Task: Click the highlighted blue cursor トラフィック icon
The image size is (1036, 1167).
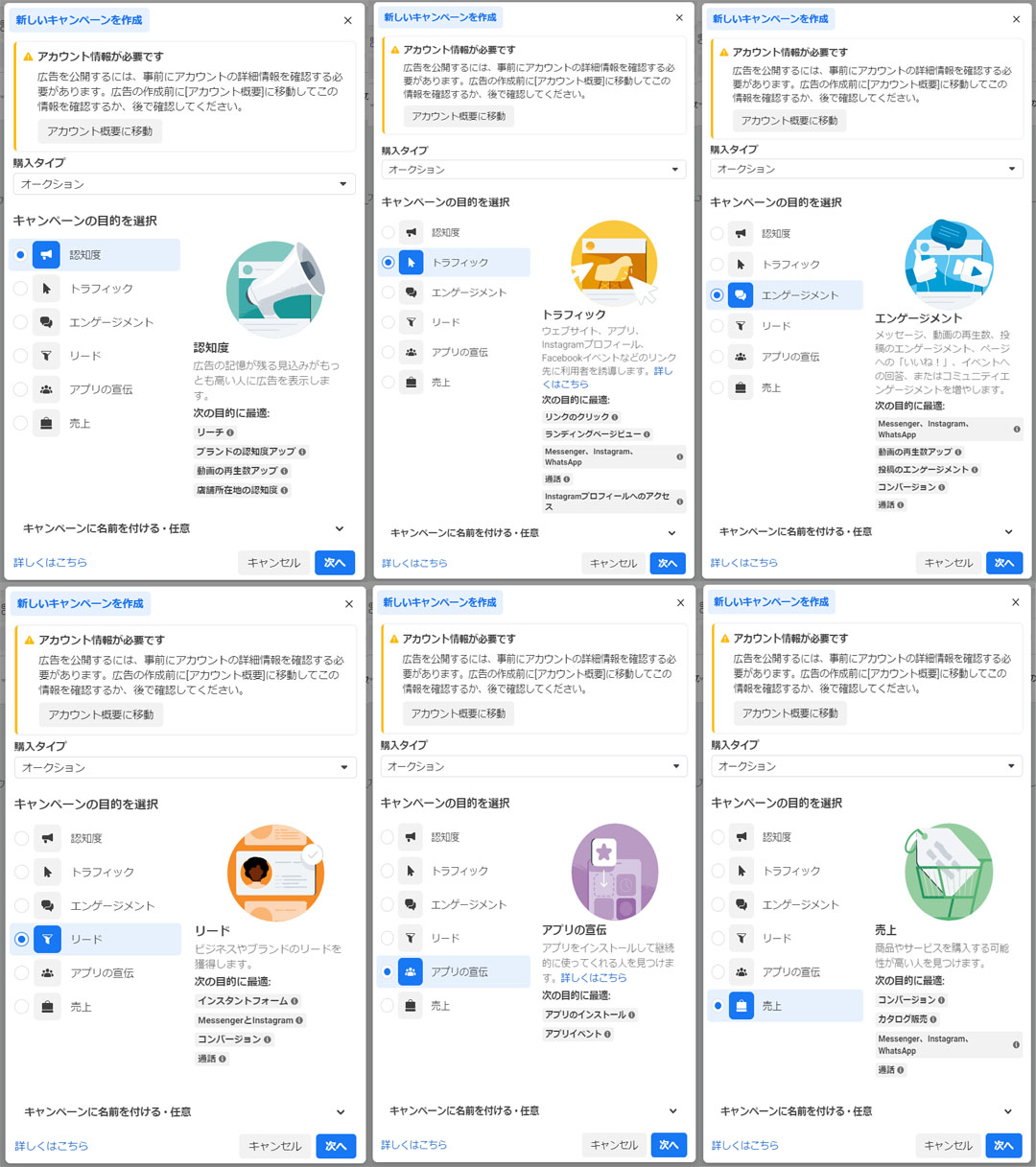Action: click(411, 263)
